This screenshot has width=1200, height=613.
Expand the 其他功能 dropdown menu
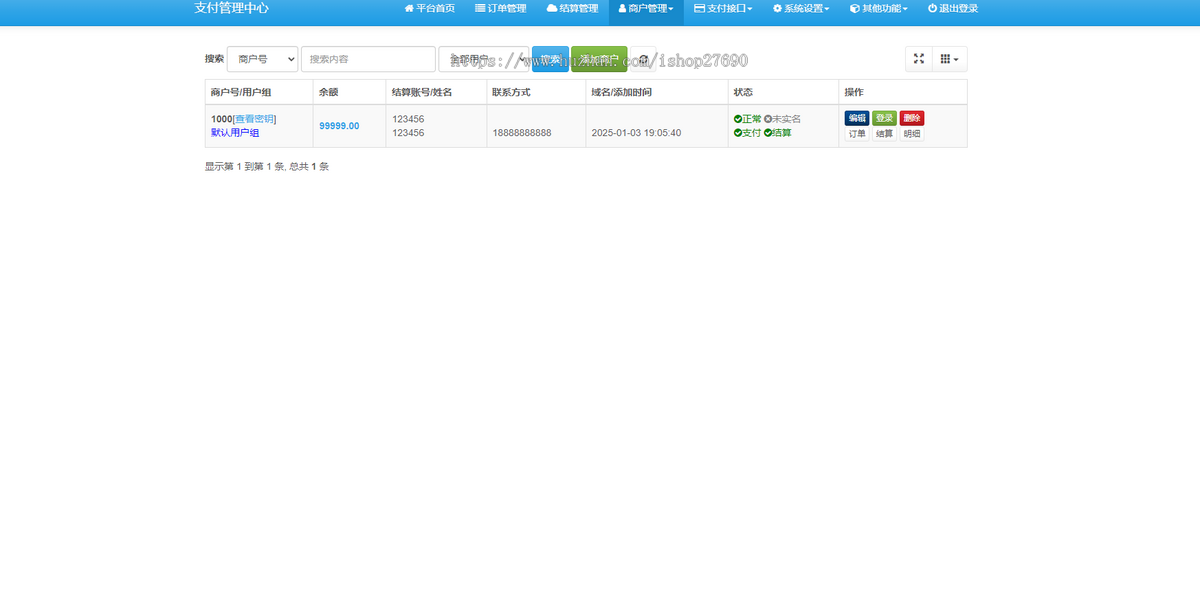tap(879, 8)
